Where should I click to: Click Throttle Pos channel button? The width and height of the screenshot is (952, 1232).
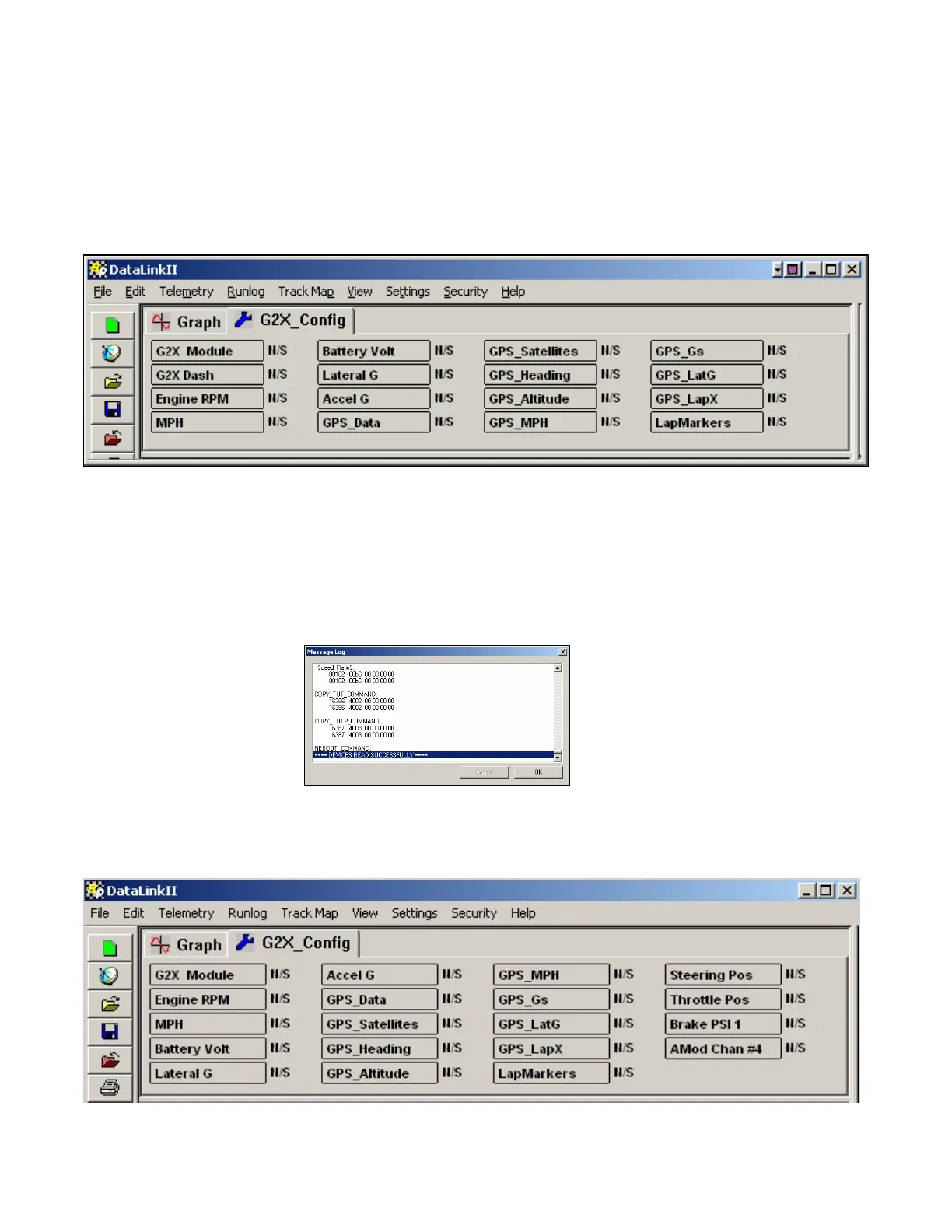723,999
